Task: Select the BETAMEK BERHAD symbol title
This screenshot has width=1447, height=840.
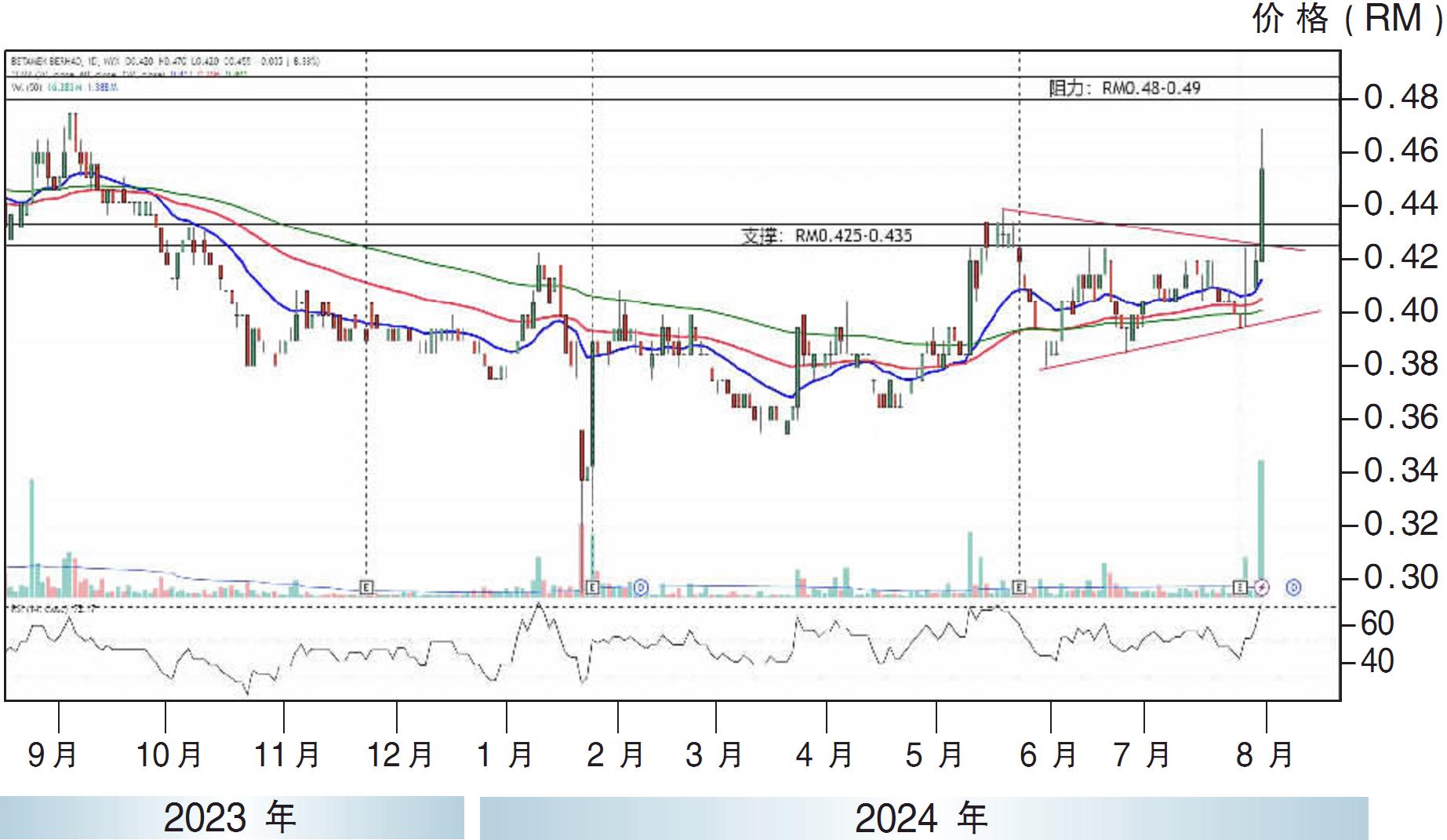Action: point(47,61)
